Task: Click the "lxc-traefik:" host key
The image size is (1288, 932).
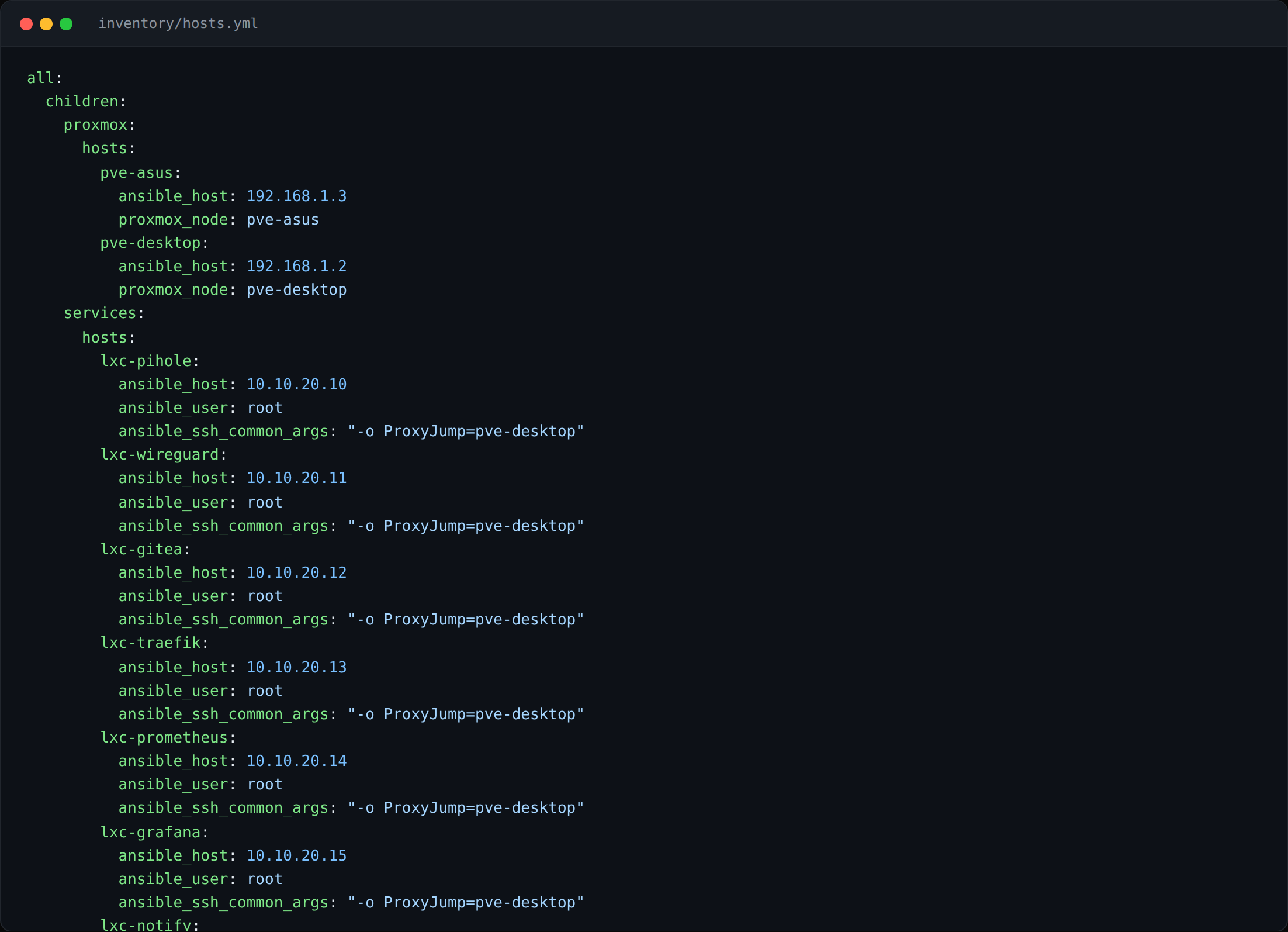Action: (x=154, y=643)
